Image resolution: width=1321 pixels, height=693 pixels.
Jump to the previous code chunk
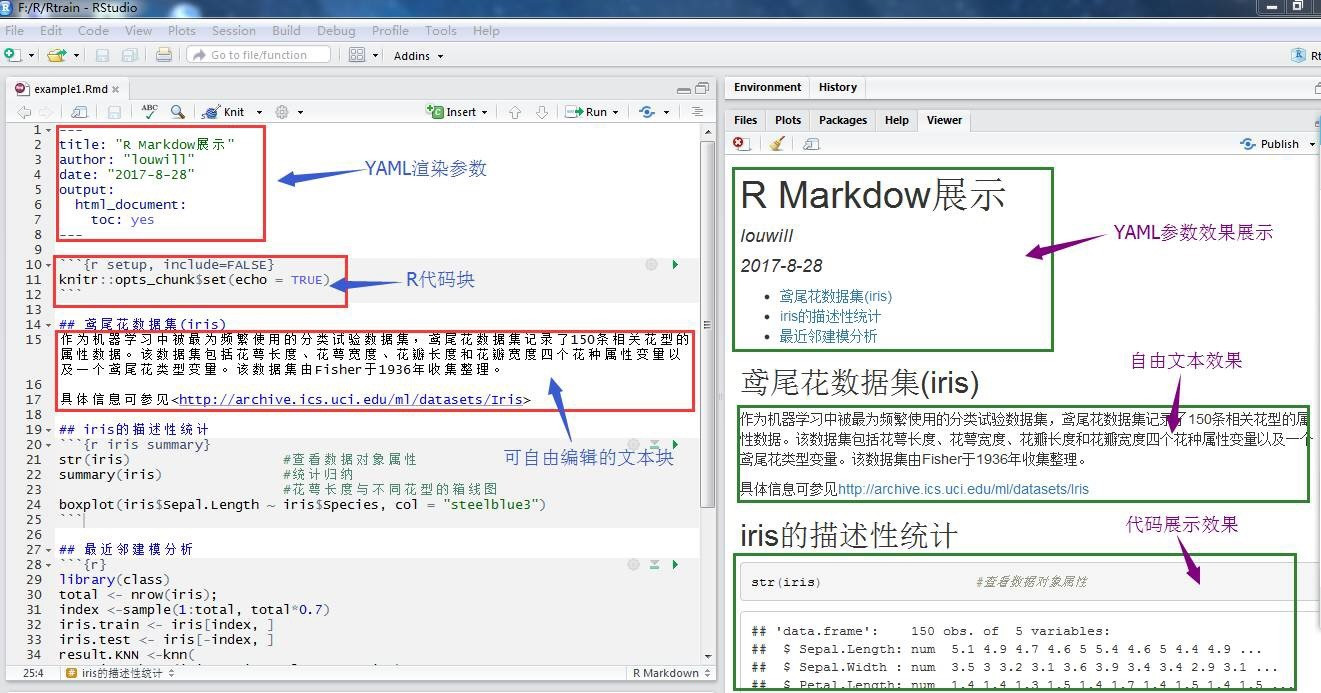tap(515, 112)
